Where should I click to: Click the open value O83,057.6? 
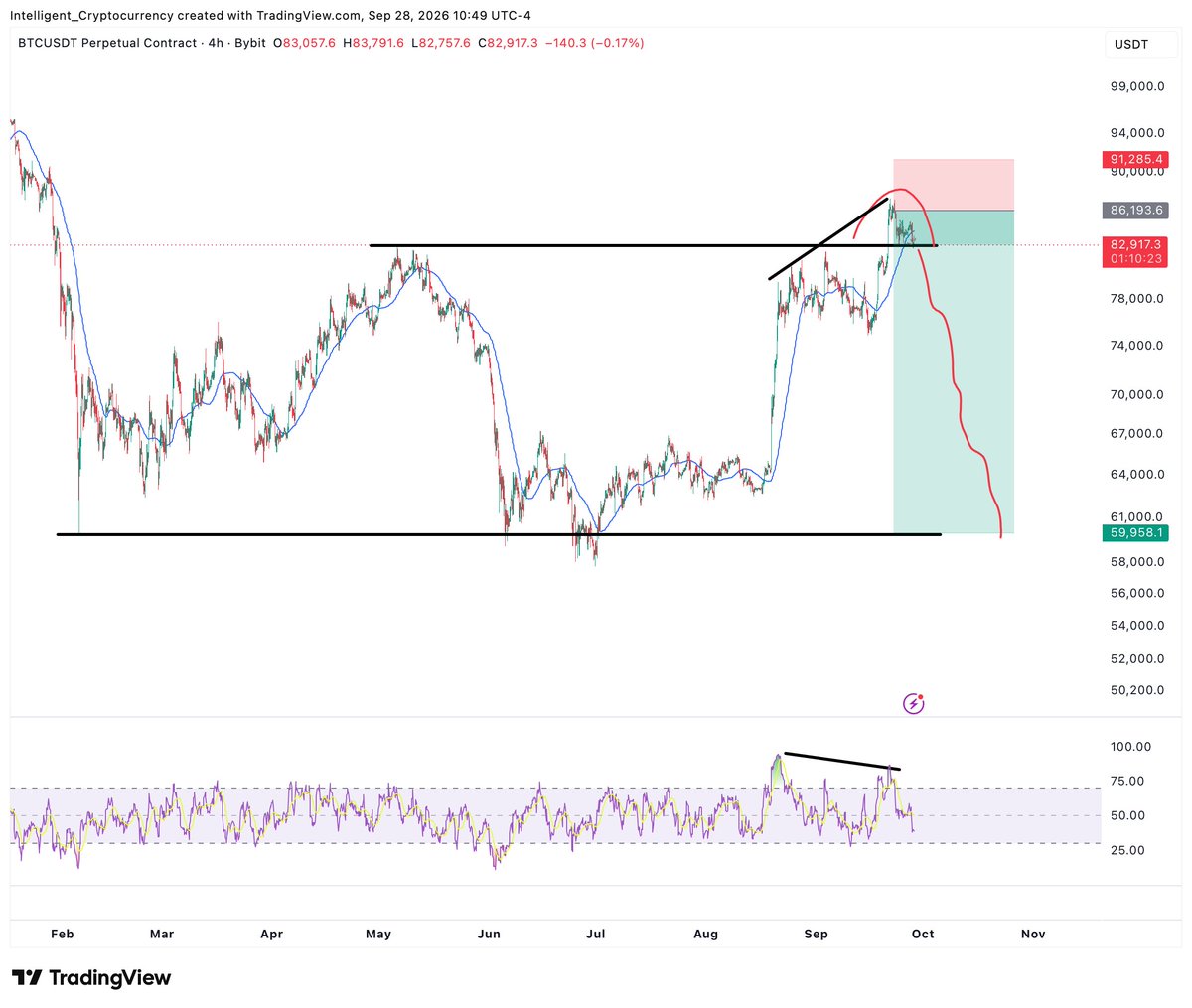coord(306,43)
